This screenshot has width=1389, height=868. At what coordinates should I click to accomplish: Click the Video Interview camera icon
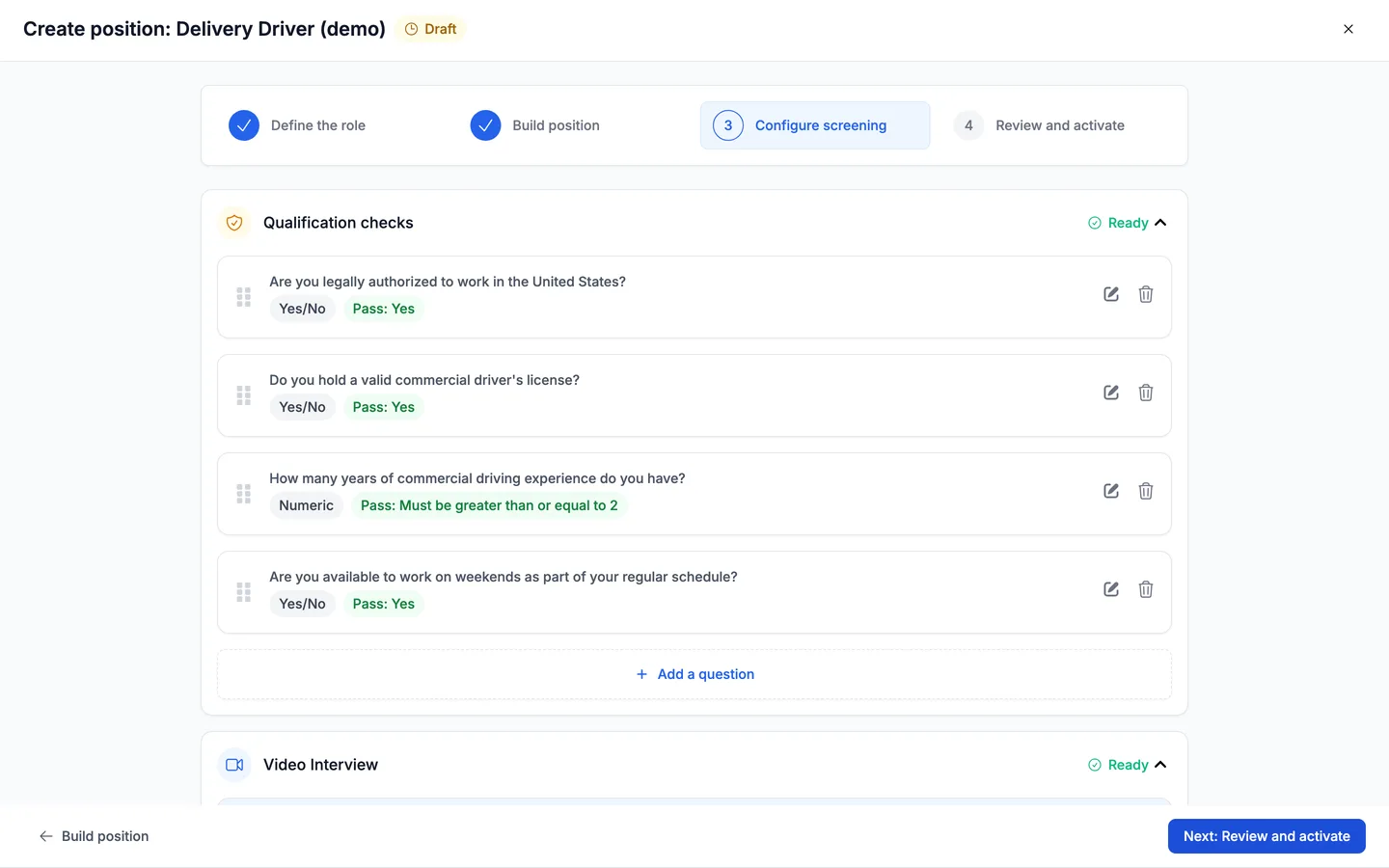tap(234, 765)
